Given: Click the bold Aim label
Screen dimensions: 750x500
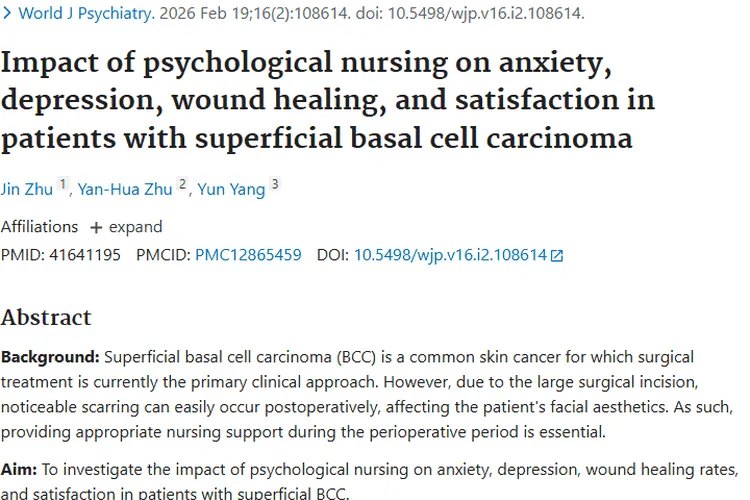Looking at the screenshot, I should [19, 469].
